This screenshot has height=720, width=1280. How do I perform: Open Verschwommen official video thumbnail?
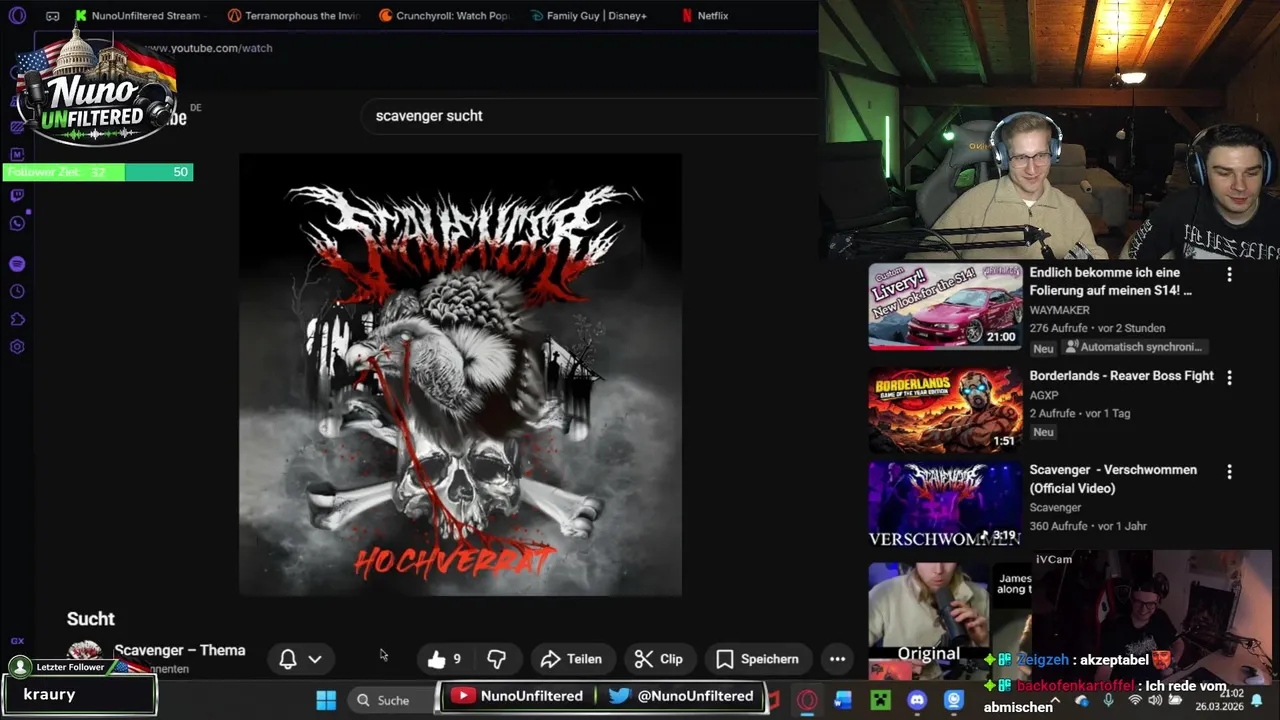945,503
